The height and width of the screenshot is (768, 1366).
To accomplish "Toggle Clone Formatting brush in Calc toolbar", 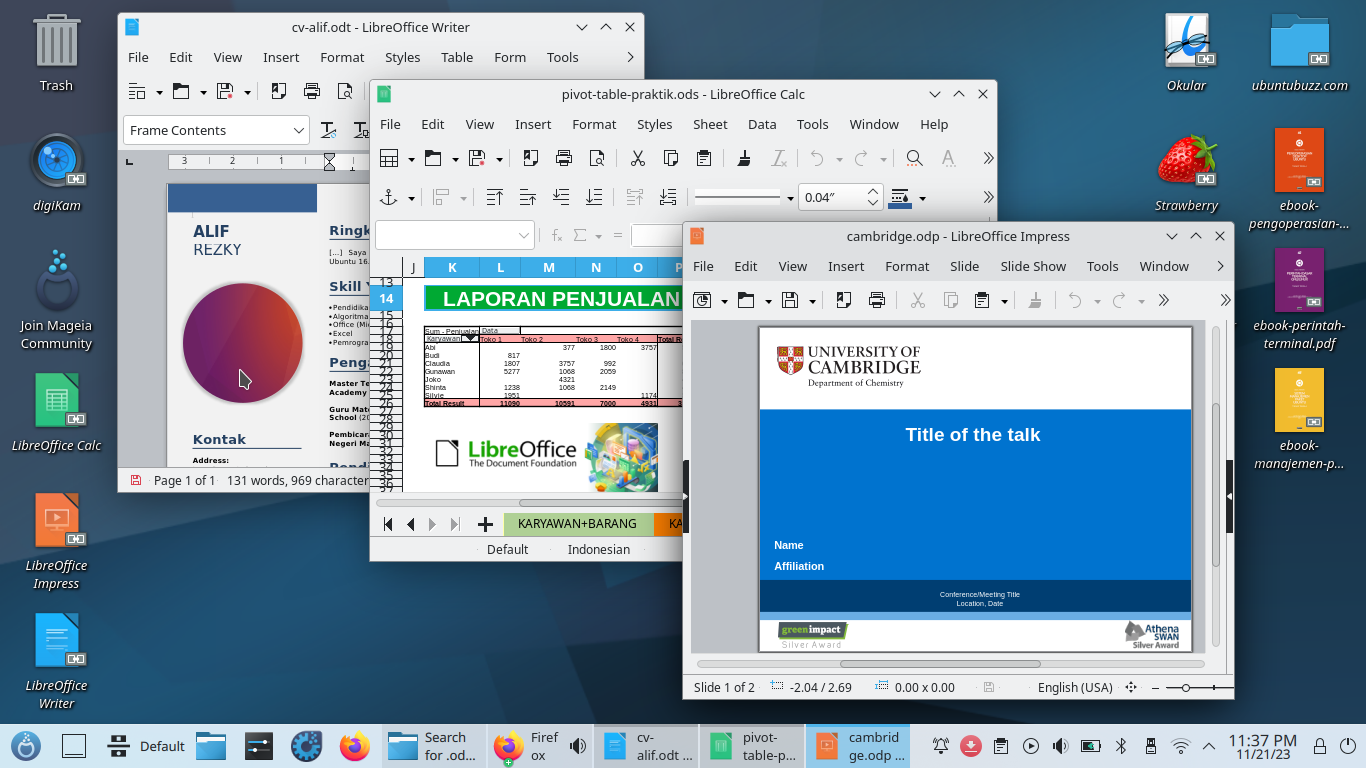I will tap(744, 158).
